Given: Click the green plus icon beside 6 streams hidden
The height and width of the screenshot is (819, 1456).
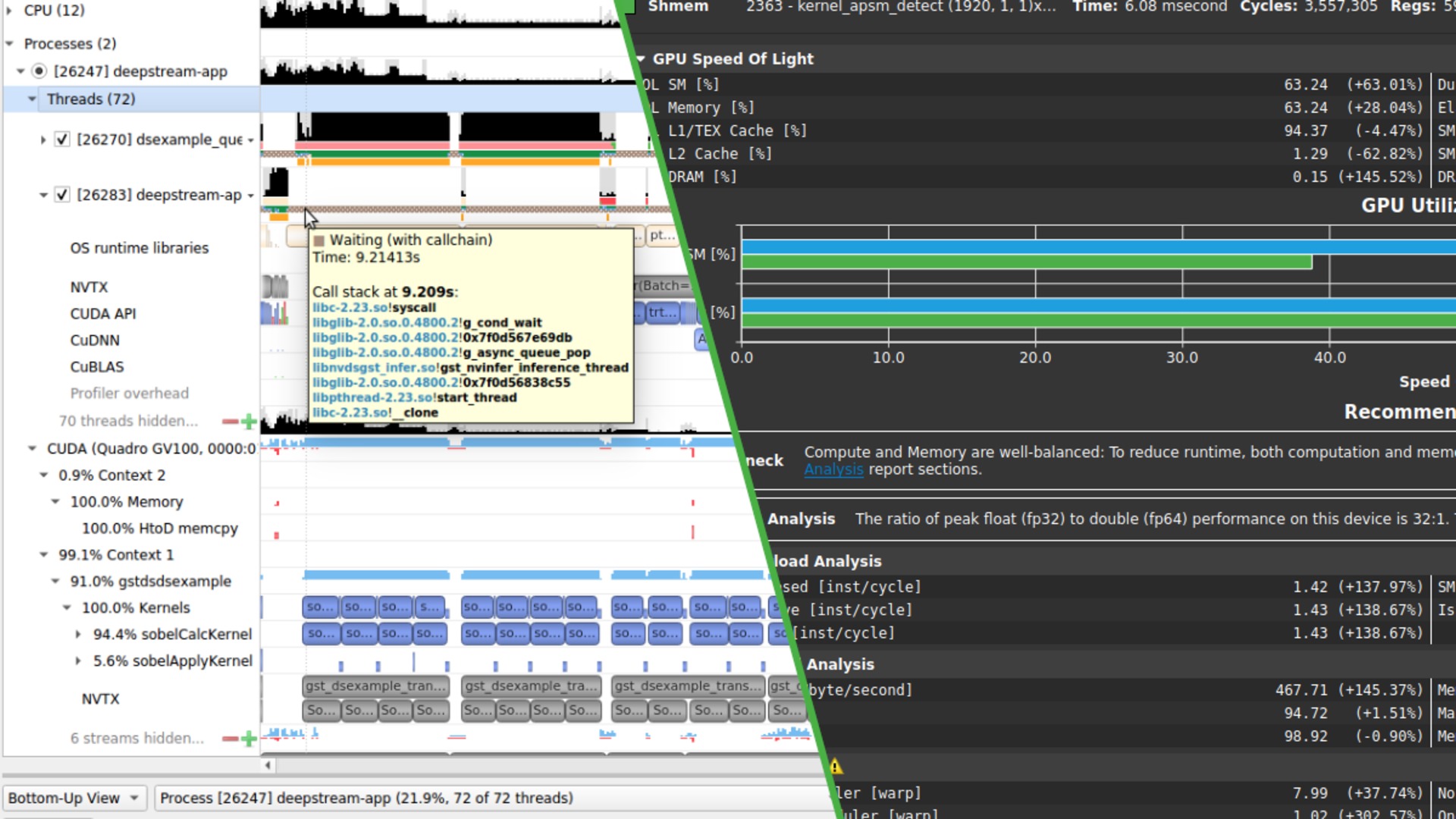Looking at the screenshot, I should [x=249, y=739].
